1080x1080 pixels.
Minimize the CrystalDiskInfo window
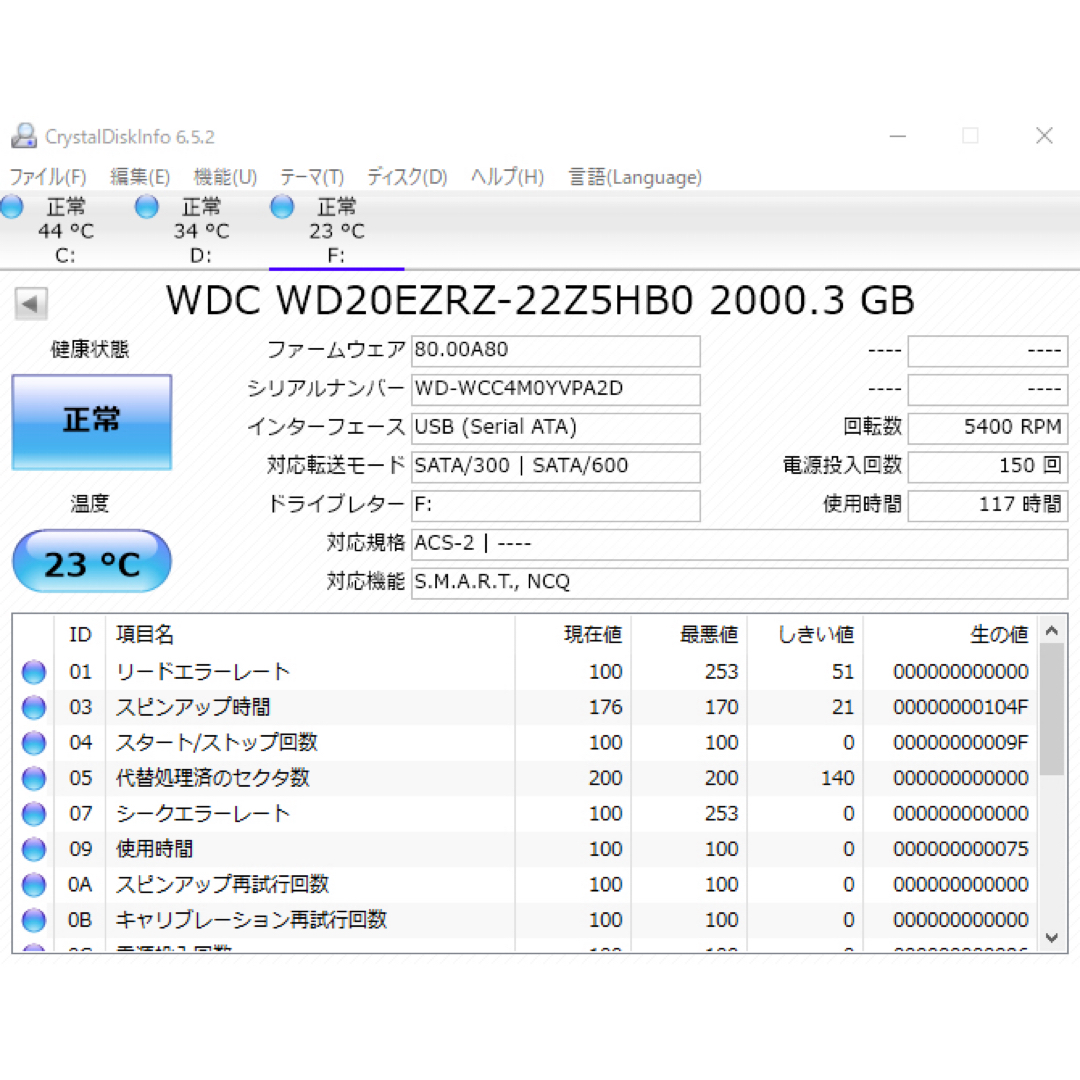click(x=897, y=136)
